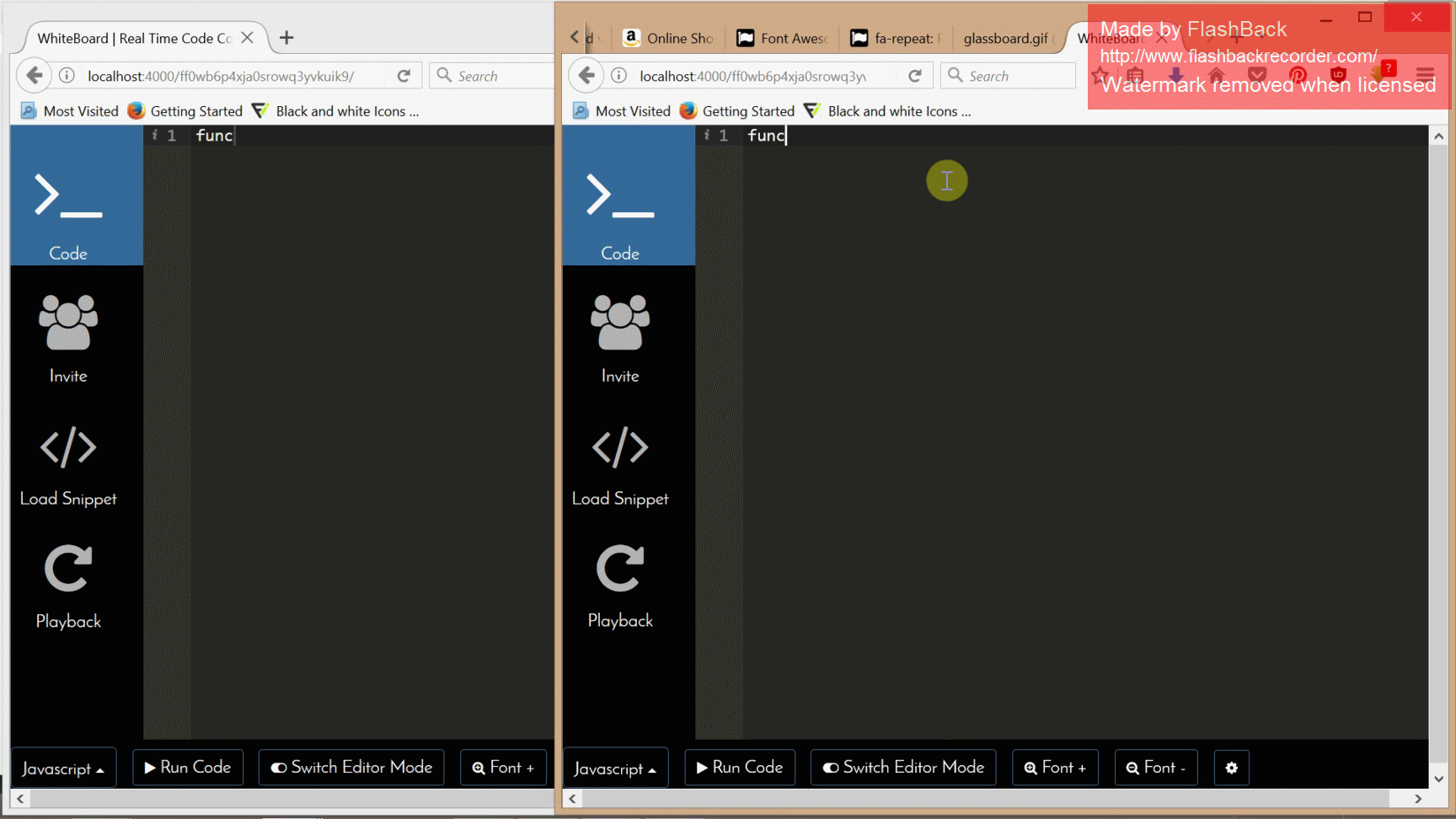Go back in the left browser window
This screenshot has width=1456, height=819.
click(x=34, y=76)
